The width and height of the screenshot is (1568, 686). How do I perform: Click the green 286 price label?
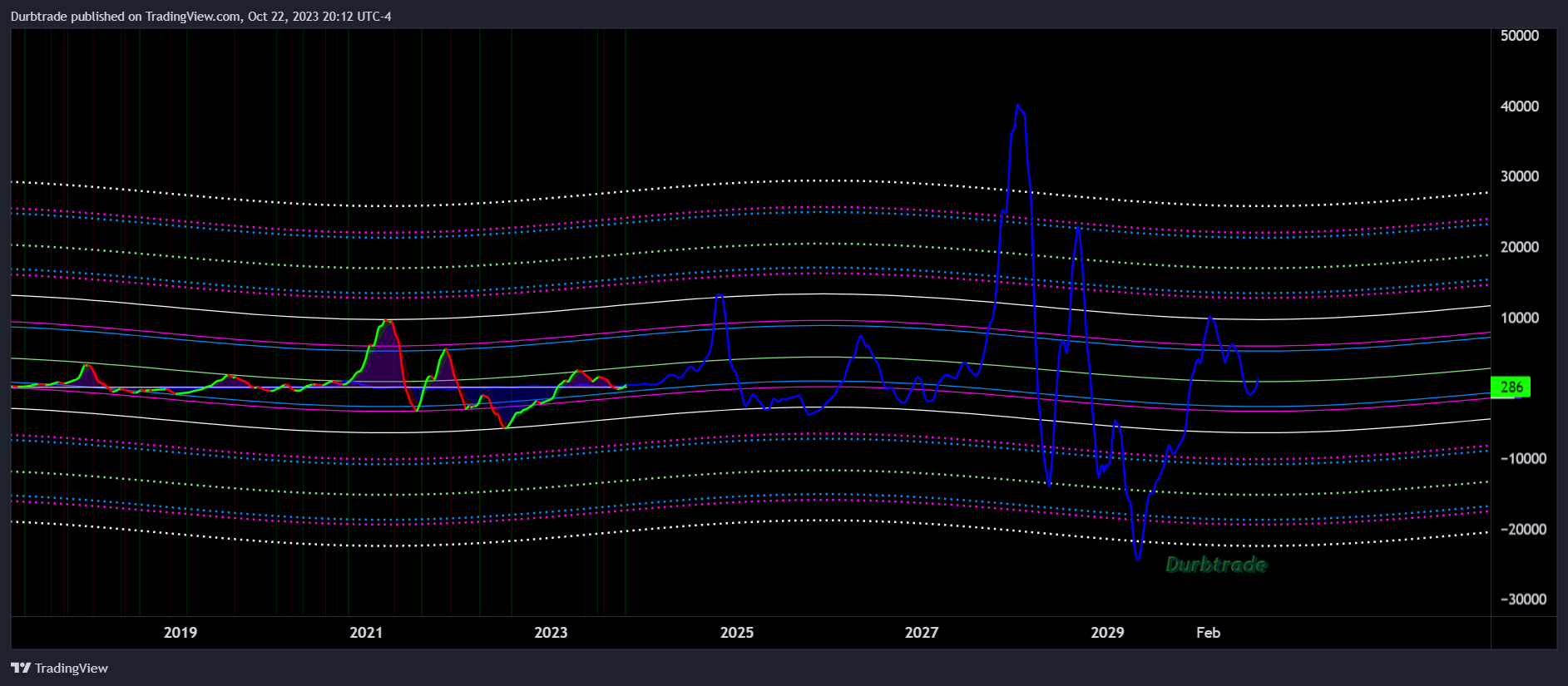1511,387
